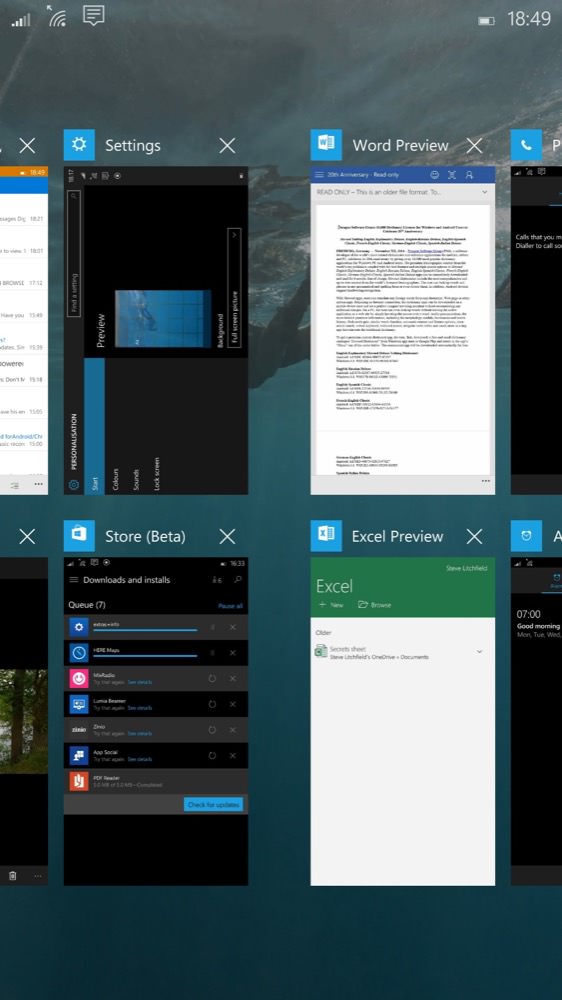This screenshot has height=1000, width=562.
Task: Select the Excel Preview card title
Action: coord(397,536)
